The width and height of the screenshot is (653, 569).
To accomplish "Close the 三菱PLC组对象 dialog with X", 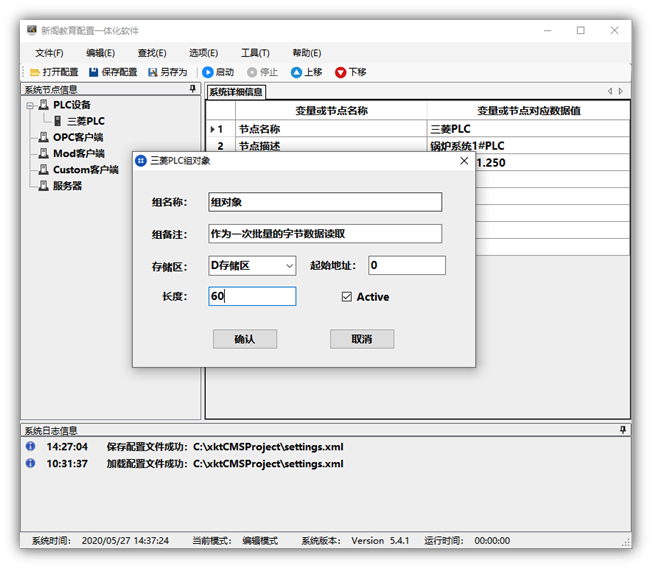I will pyautogui.click(x=464, y=161).
